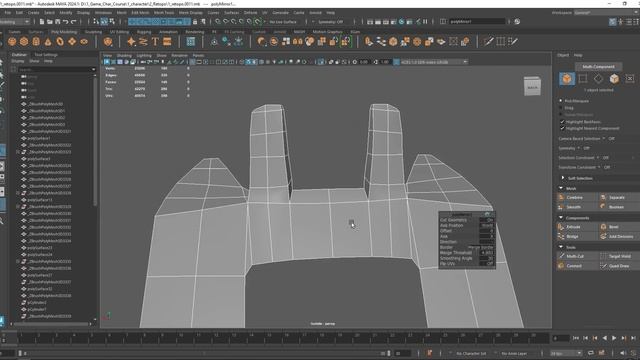Screen dimensions: 640x360
Task: Toggle Highlight Backfaces checkbox
Action: point(562,122)
